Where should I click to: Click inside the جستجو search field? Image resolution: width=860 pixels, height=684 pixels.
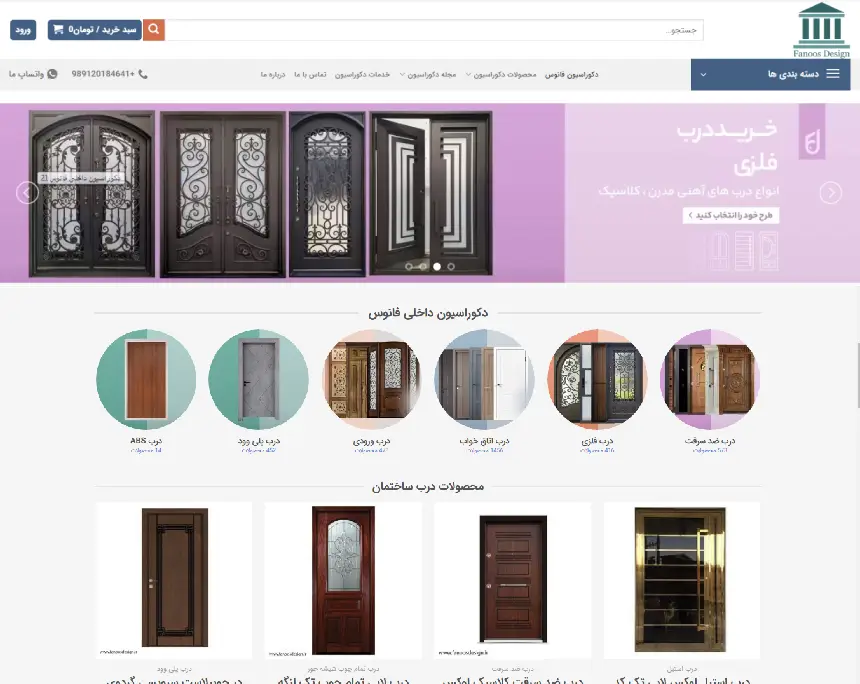pos(434,30)
